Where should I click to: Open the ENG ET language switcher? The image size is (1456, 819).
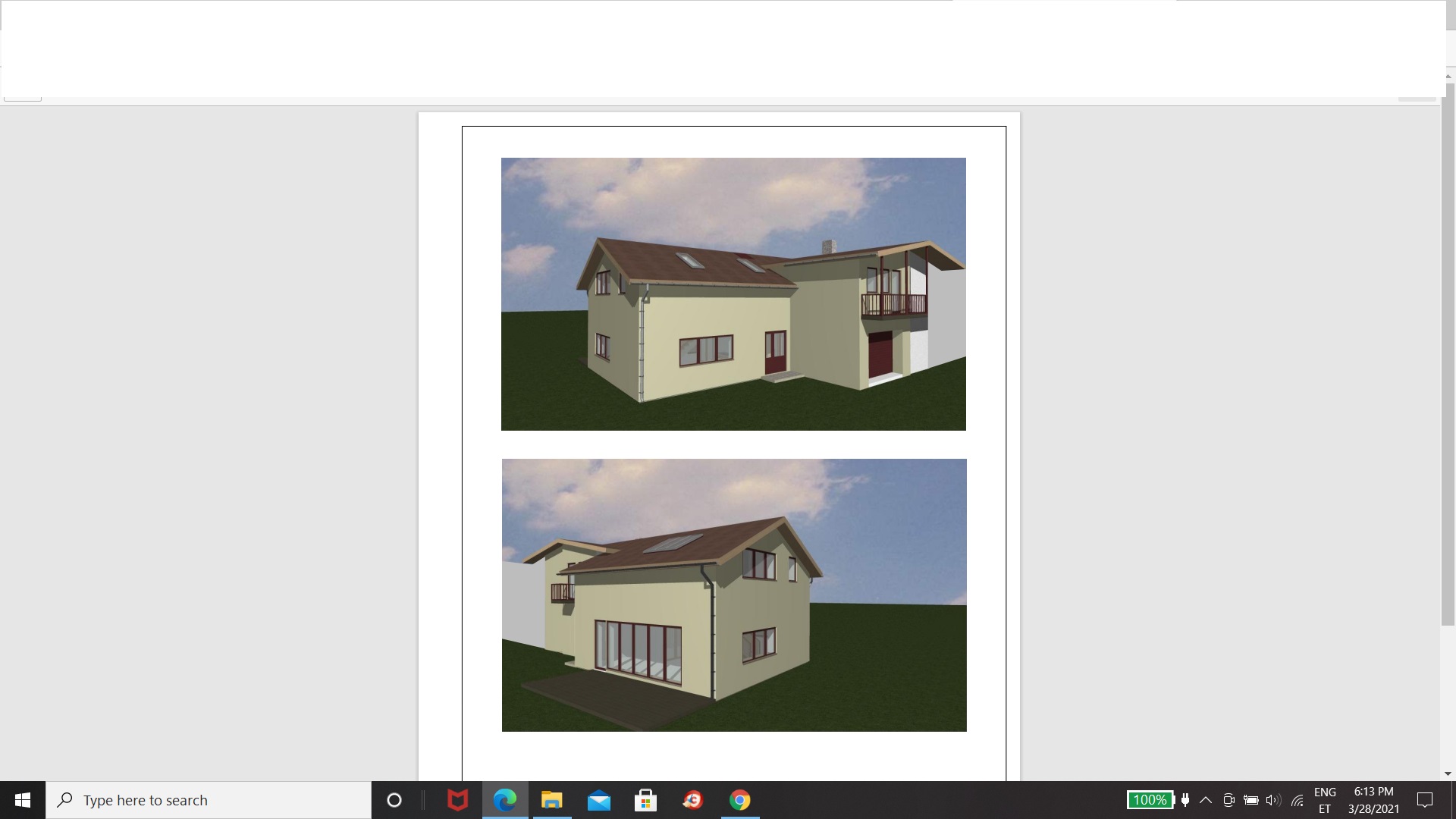(1325, 800)
